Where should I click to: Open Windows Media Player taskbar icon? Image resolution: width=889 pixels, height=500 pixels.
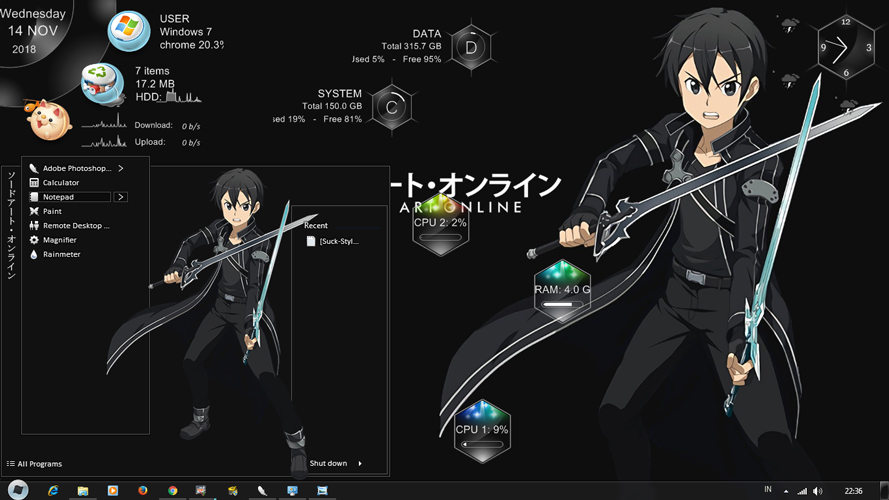(113, 490)
